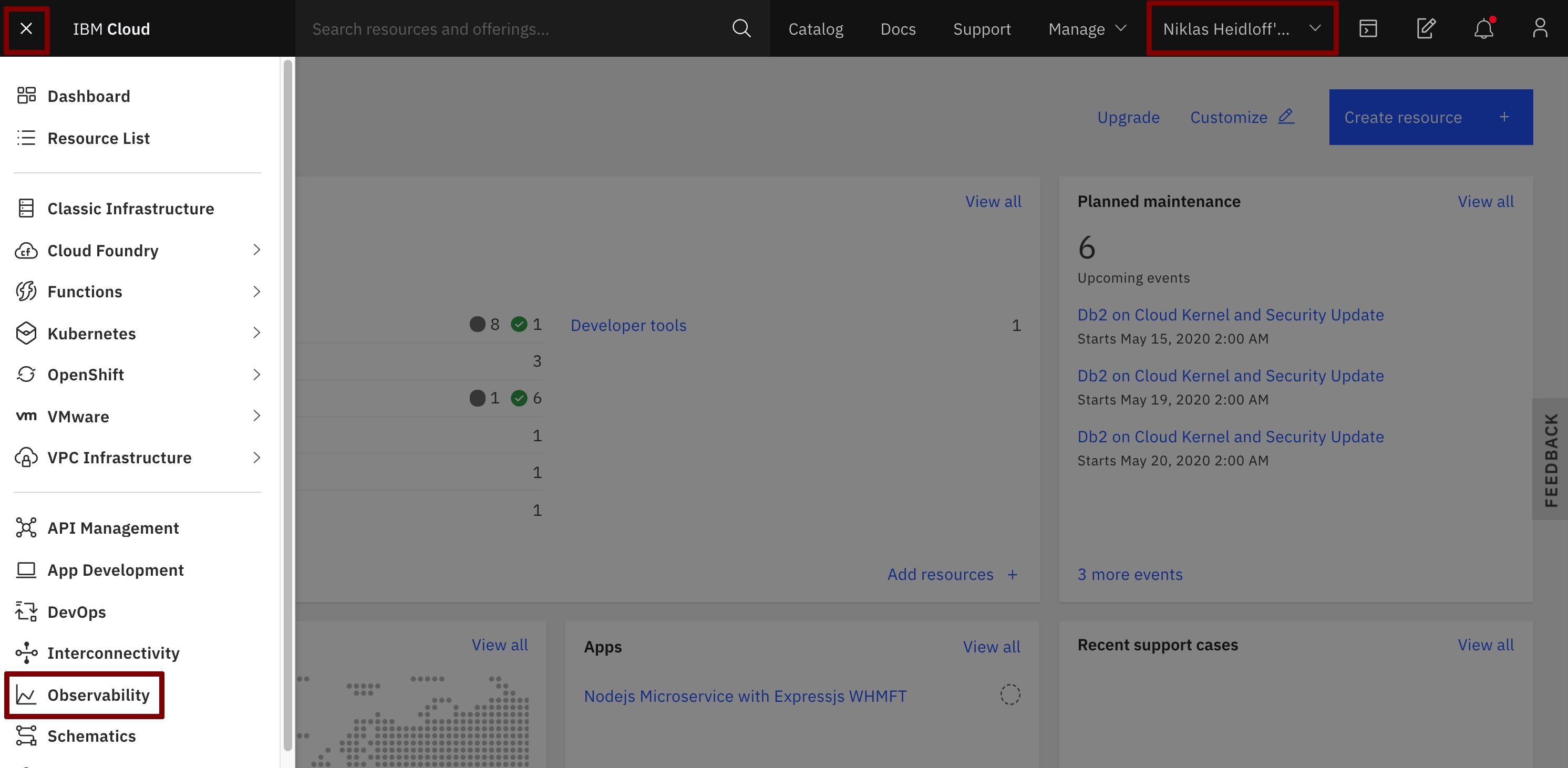Open Nodejs Microservice with Expressjs WHMFT app
Image resolution: width=1568 pixels, height=768 pixels.
click(x=745, y=696)
